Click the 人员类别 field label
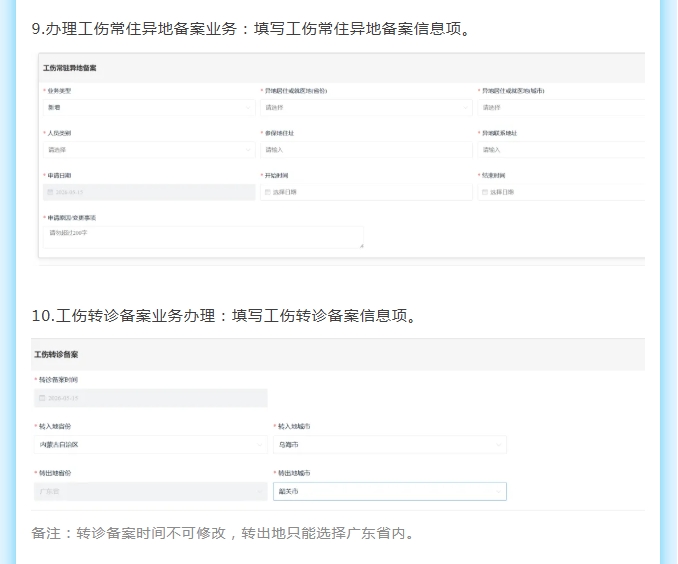This screenshot has width=678, height=564. pyautogui.click(x=59, y=133)
